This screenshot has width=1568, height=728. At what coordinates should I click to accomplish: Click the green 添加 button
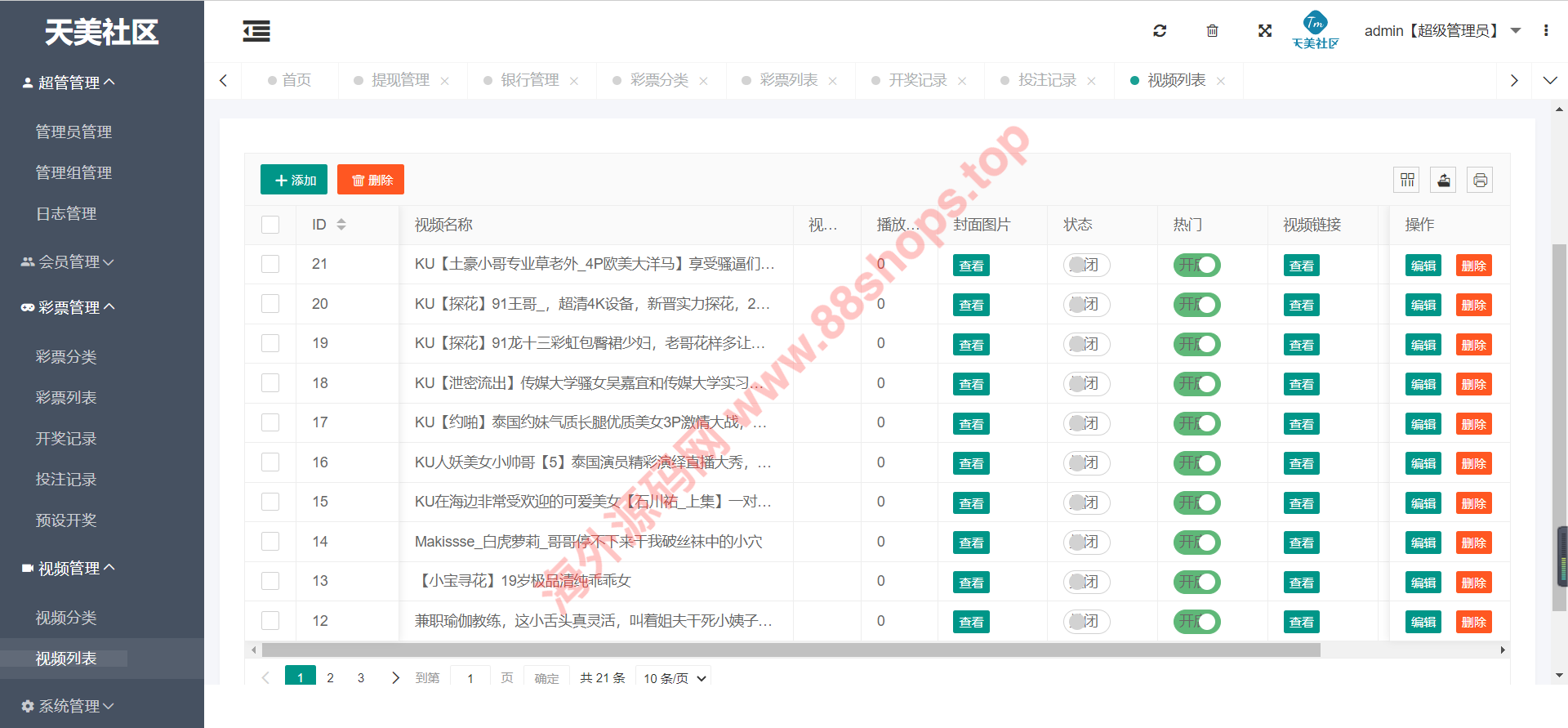294,180
